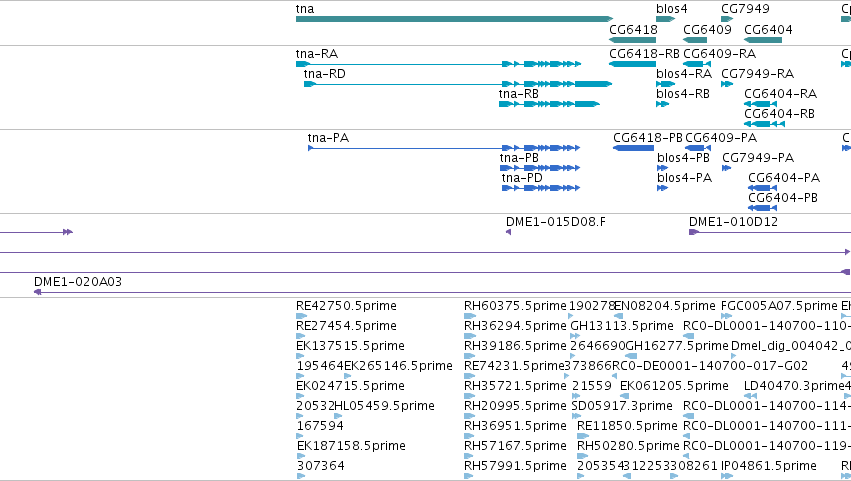Select CG6404-PB protein label
The image size is (851, 481).
[783, 198]
